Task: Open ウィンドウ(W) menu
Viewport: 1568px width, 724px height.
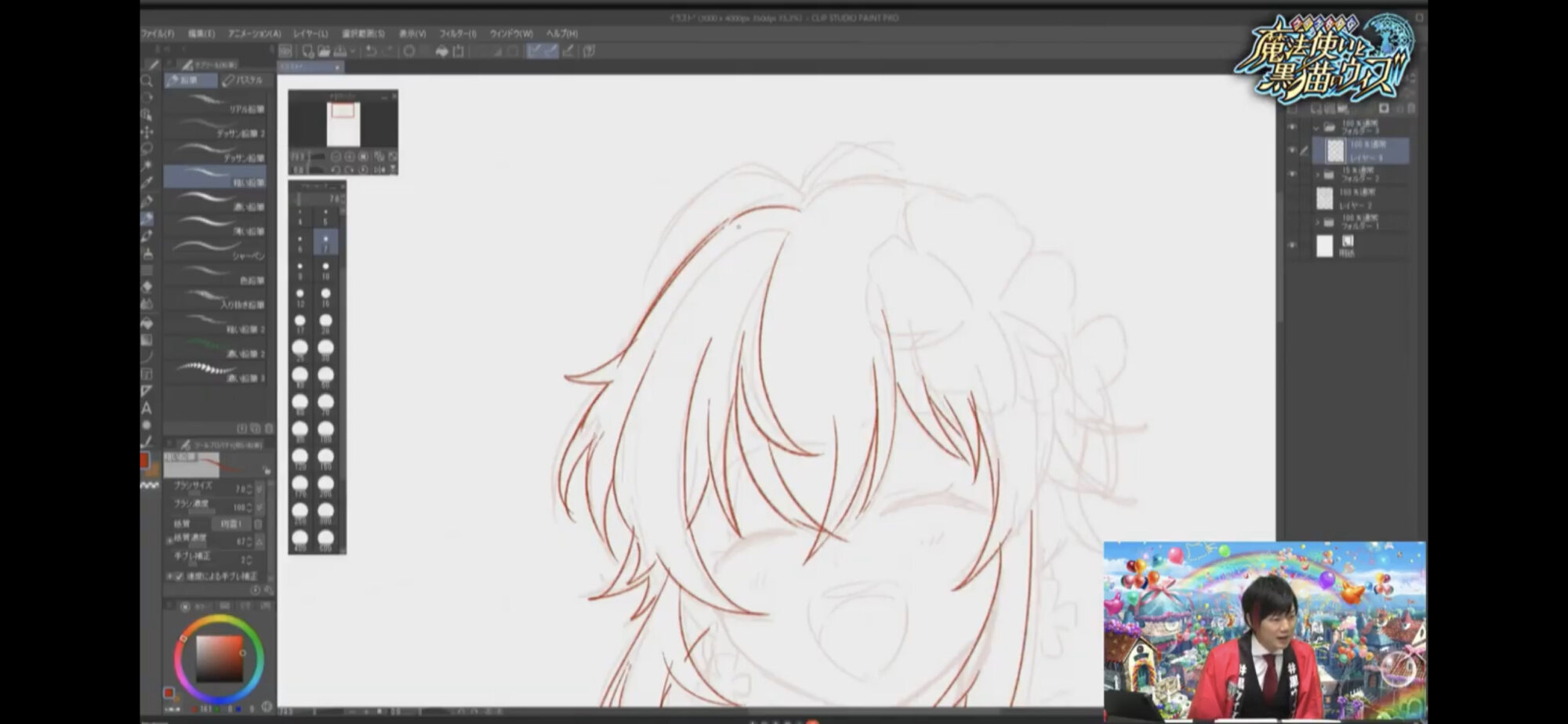Action: pos(511,34)
